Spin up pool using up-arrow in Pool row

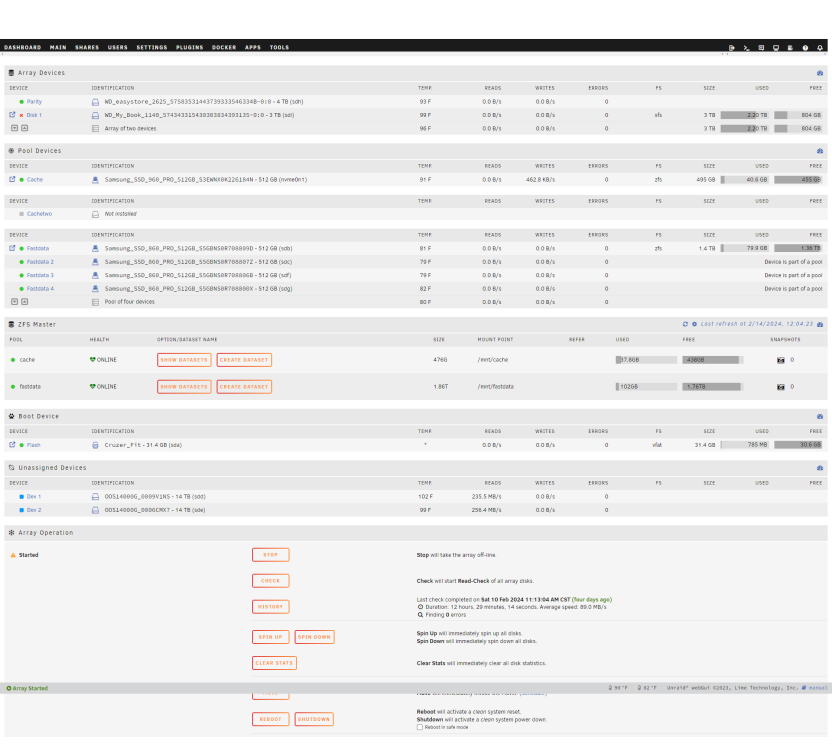pos(24,301)
